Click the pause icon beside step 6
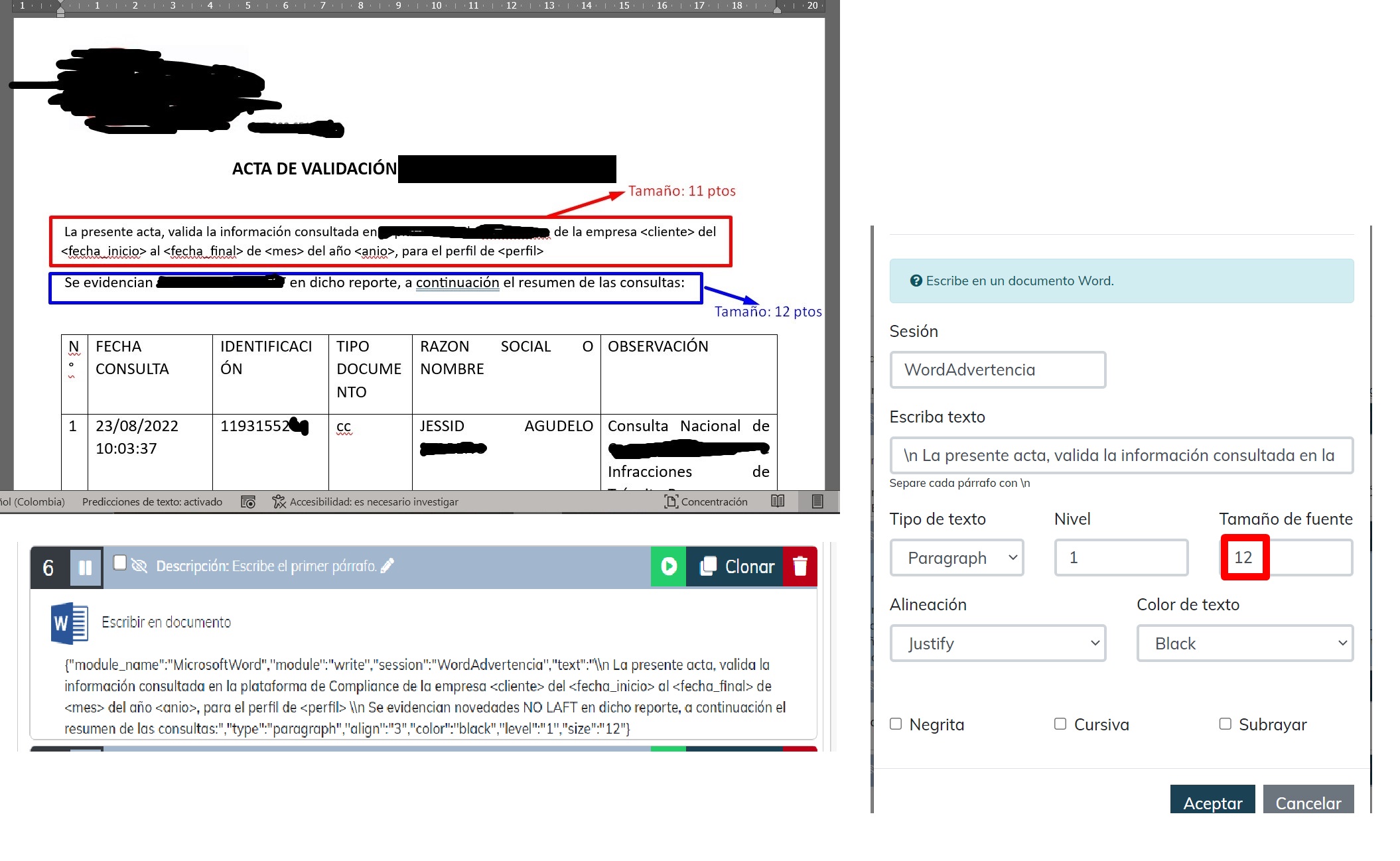Image resolution: width=1400 pixels, height=861 pixels. click(86, 568)
